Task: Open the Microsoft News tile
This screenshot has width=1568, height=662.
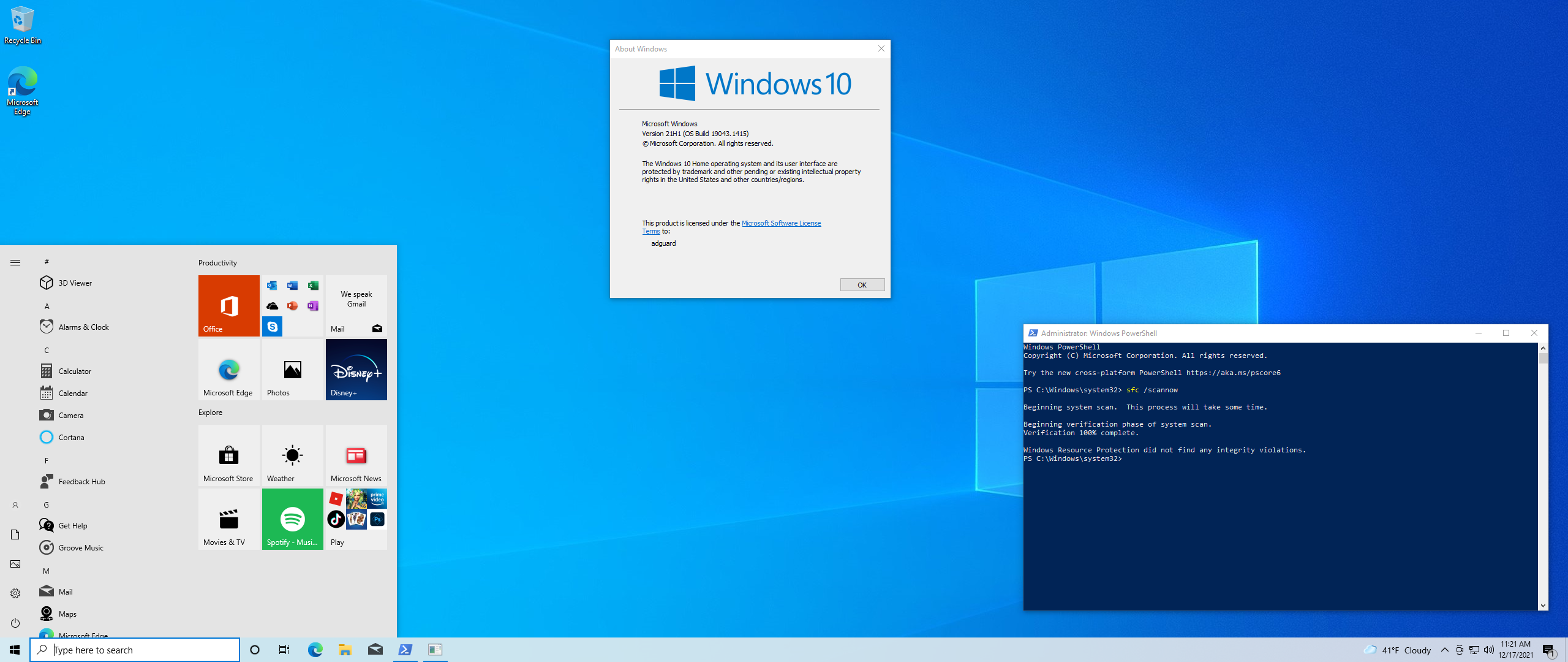Action: point(356,455)
